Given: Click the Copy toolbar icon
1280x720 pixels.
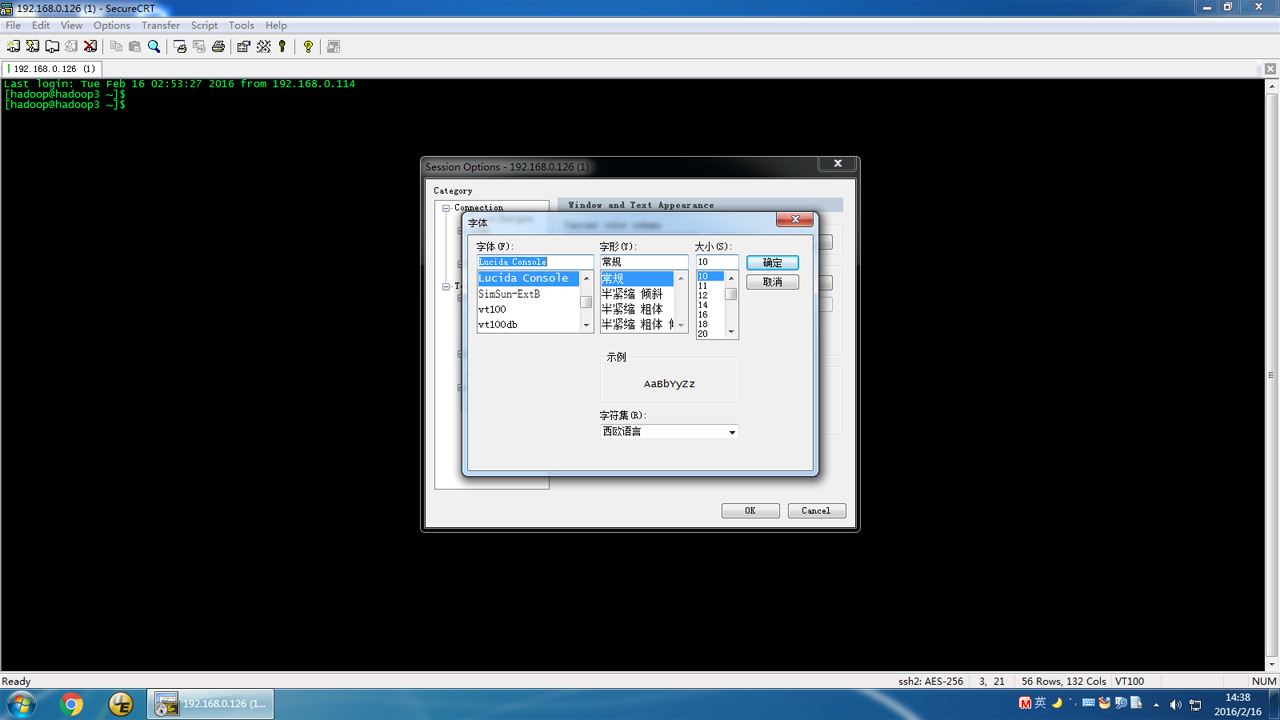Looking at the screenshot, I should (x=116, y=46).
